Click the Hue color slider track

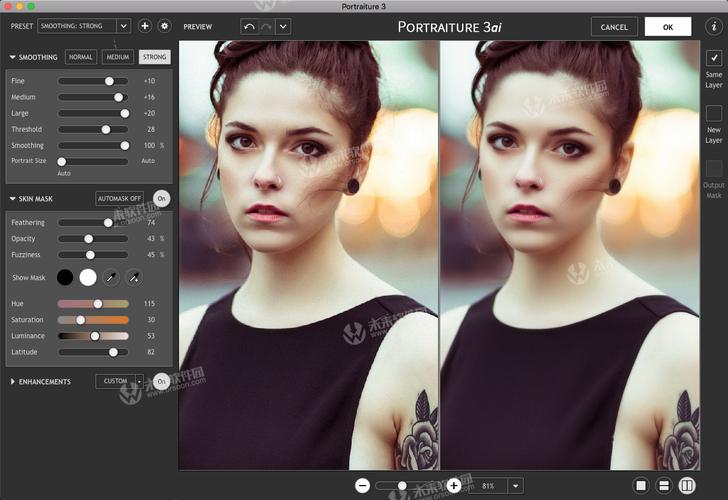click(x=93, y=304)
